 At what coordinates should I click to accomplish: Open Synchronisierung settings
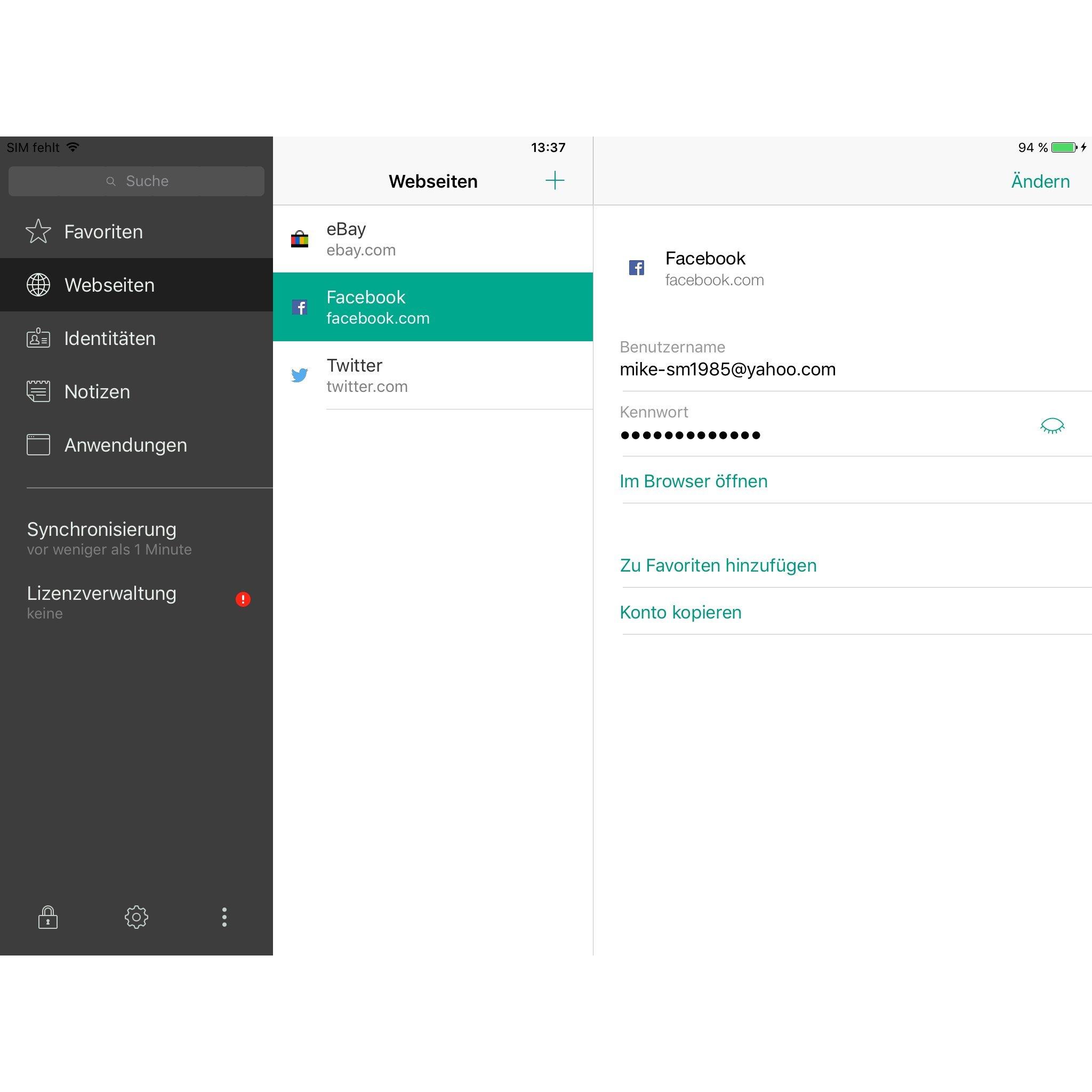[136, 538]
